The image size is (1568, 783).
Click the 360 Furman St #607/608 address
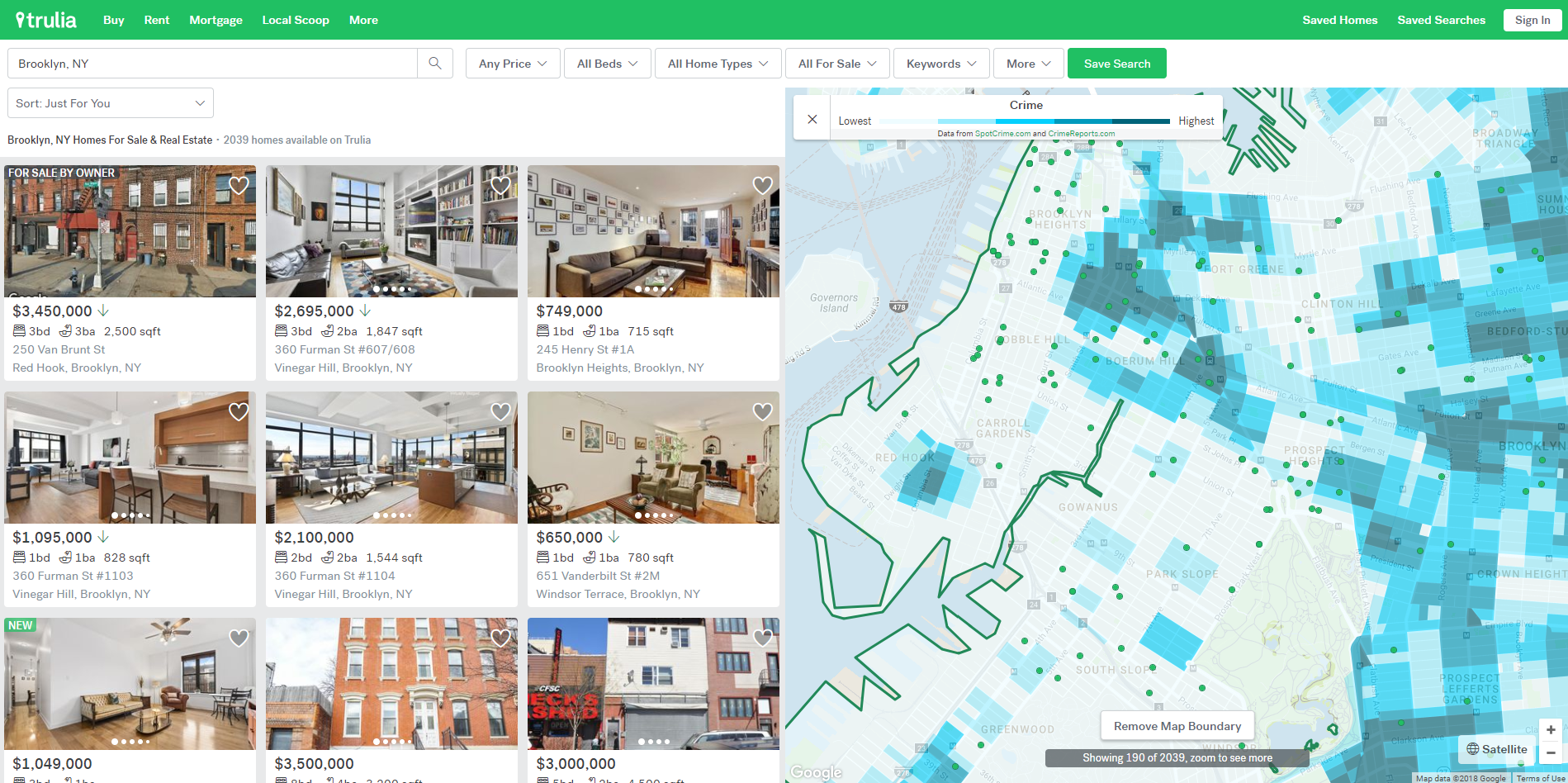(344, 349)
